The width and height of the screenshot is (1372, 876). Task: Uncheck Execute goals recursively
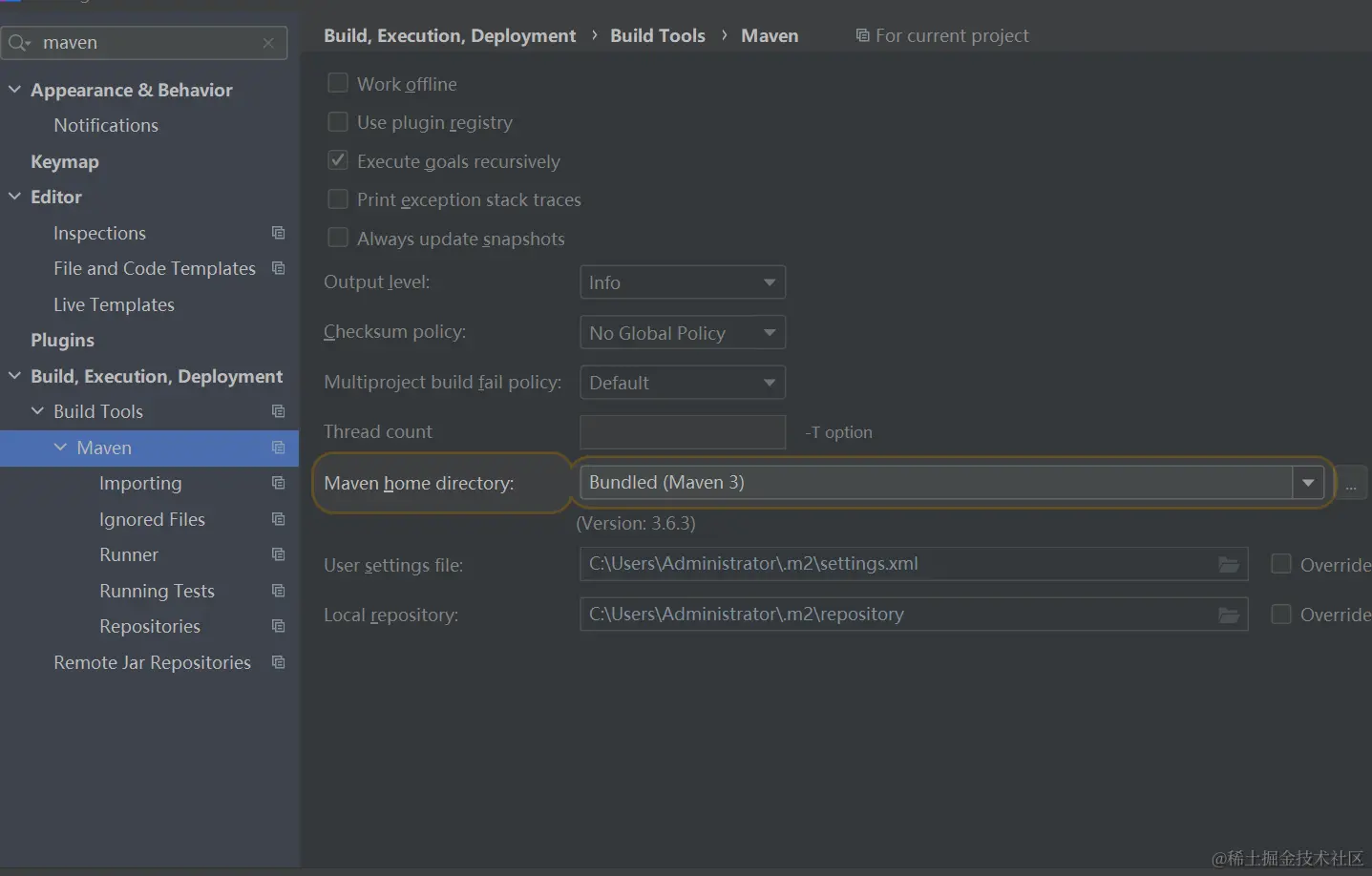(338, 160)
